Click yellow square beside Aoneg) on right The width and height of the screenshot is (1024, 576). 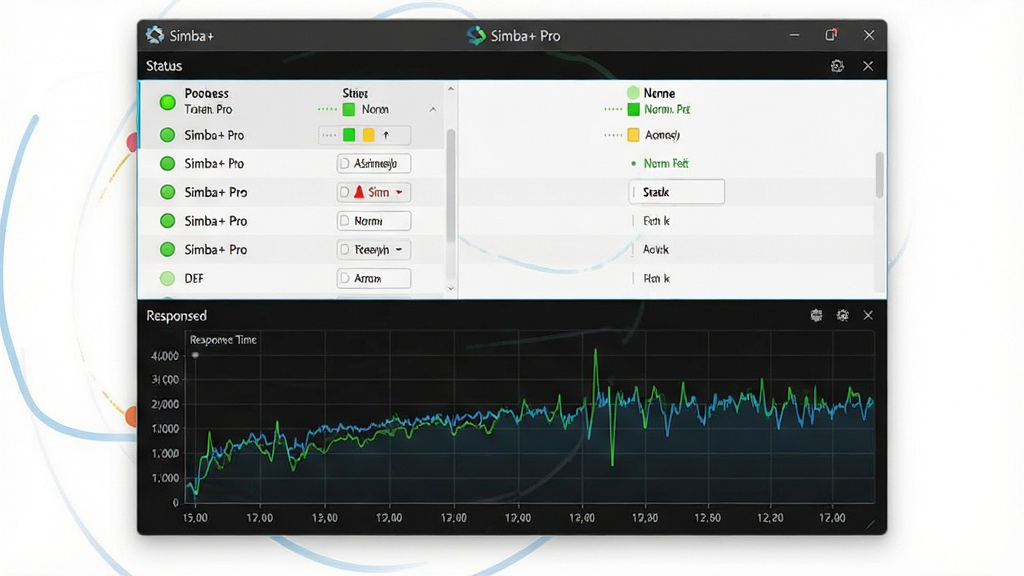pyautogui.click(x=633, y=135)
